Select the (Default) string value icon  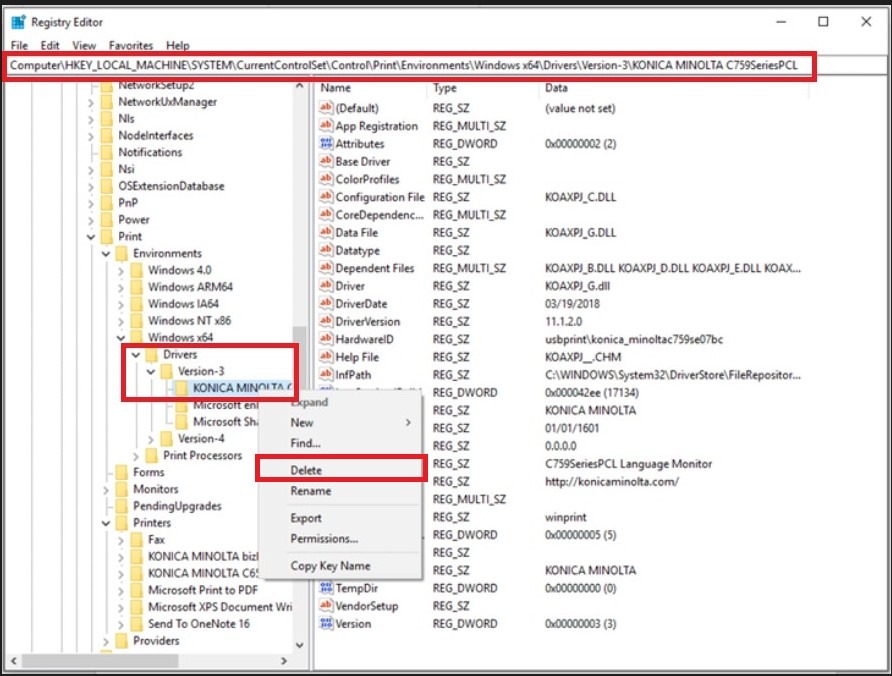point(326,108)
